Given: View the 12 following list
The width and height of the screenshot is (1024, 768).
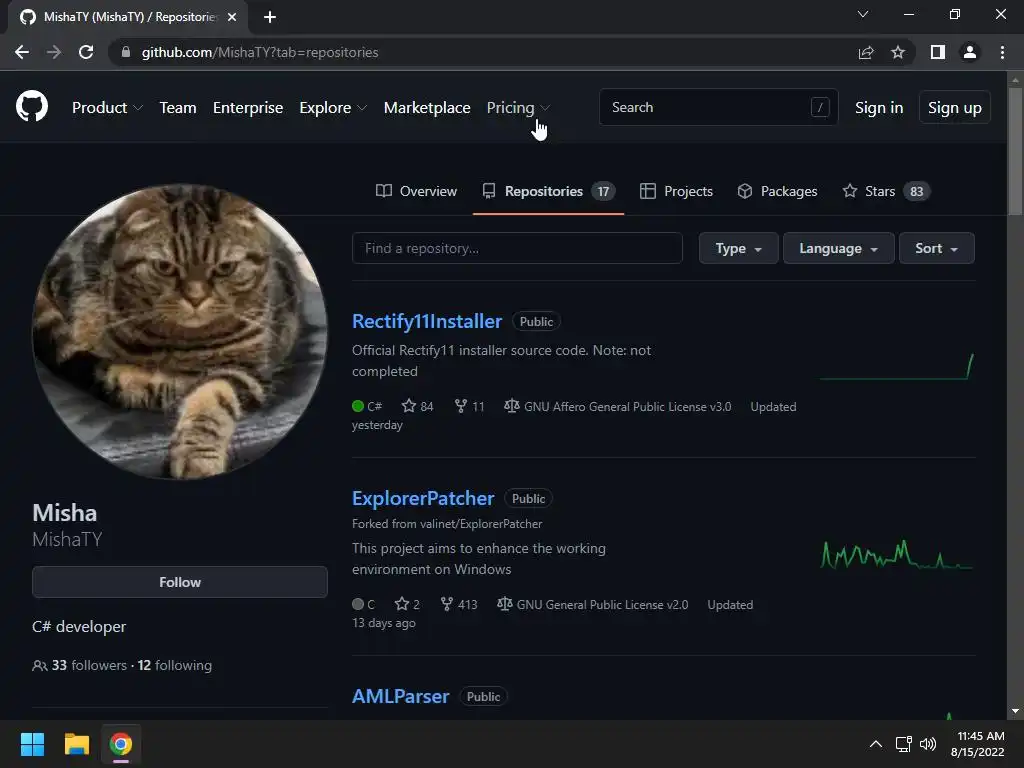Looking at the screenshot, I should [x=174, y=665].
